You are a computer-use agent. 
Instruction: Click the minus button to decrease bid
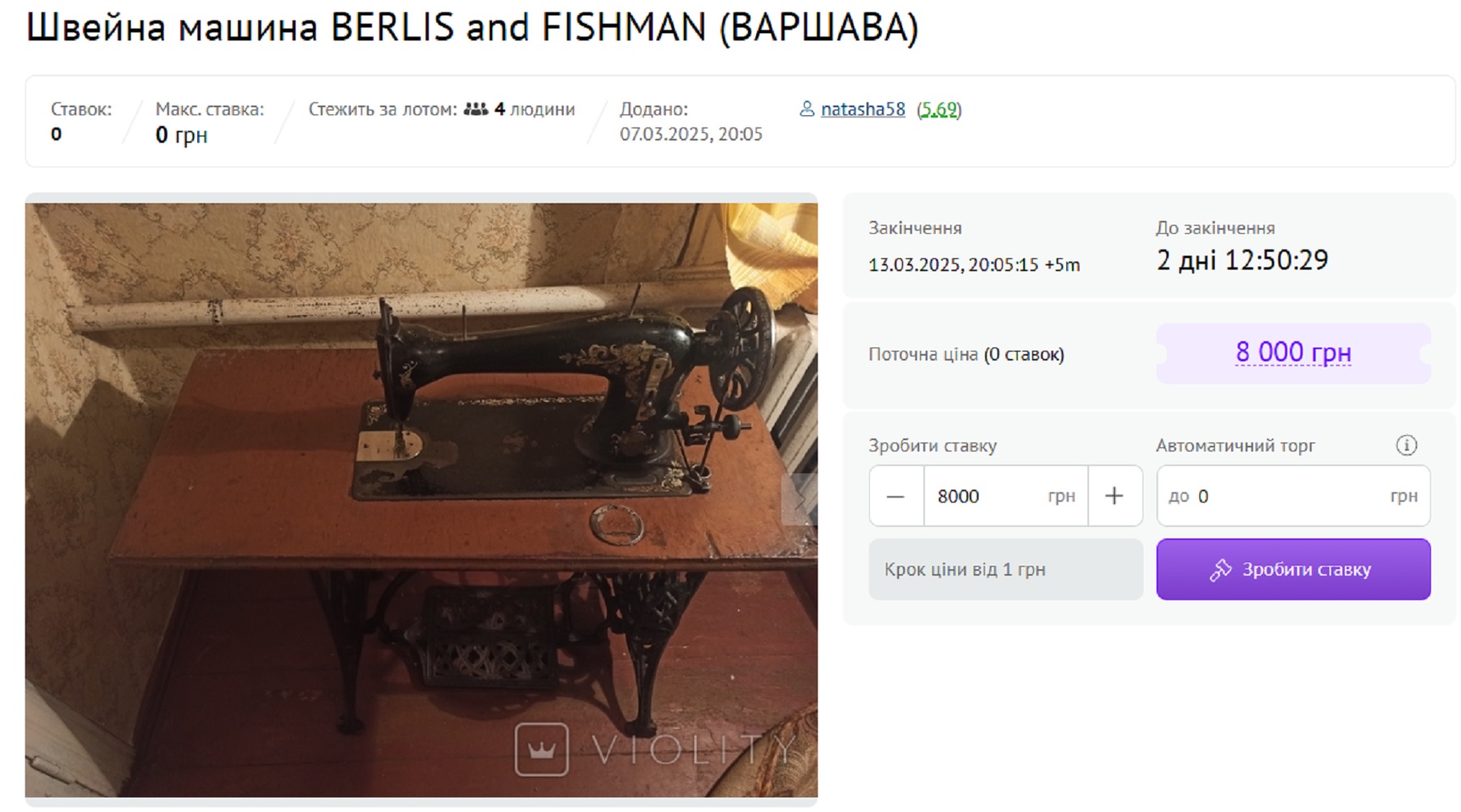tap(896, 496)
